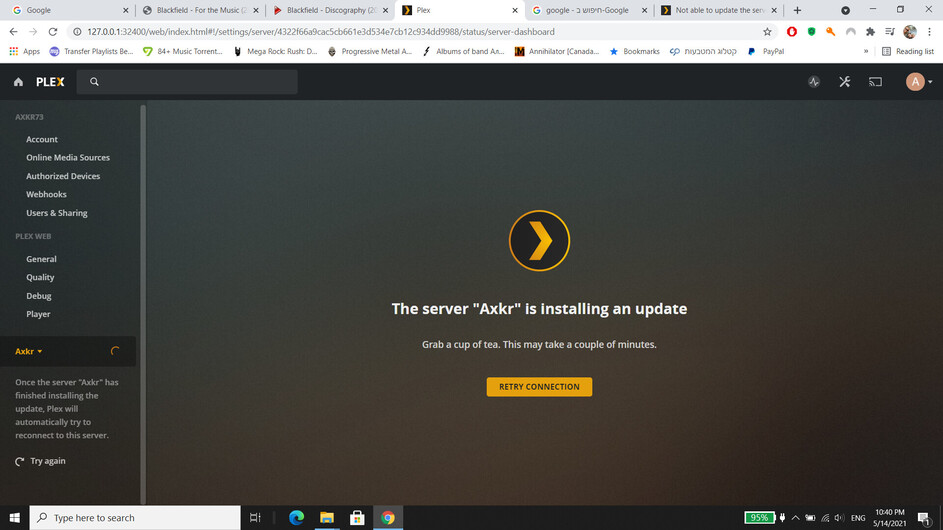Open File Explorer from taskbar
The image size is (943, 530).
pos(327,517)
